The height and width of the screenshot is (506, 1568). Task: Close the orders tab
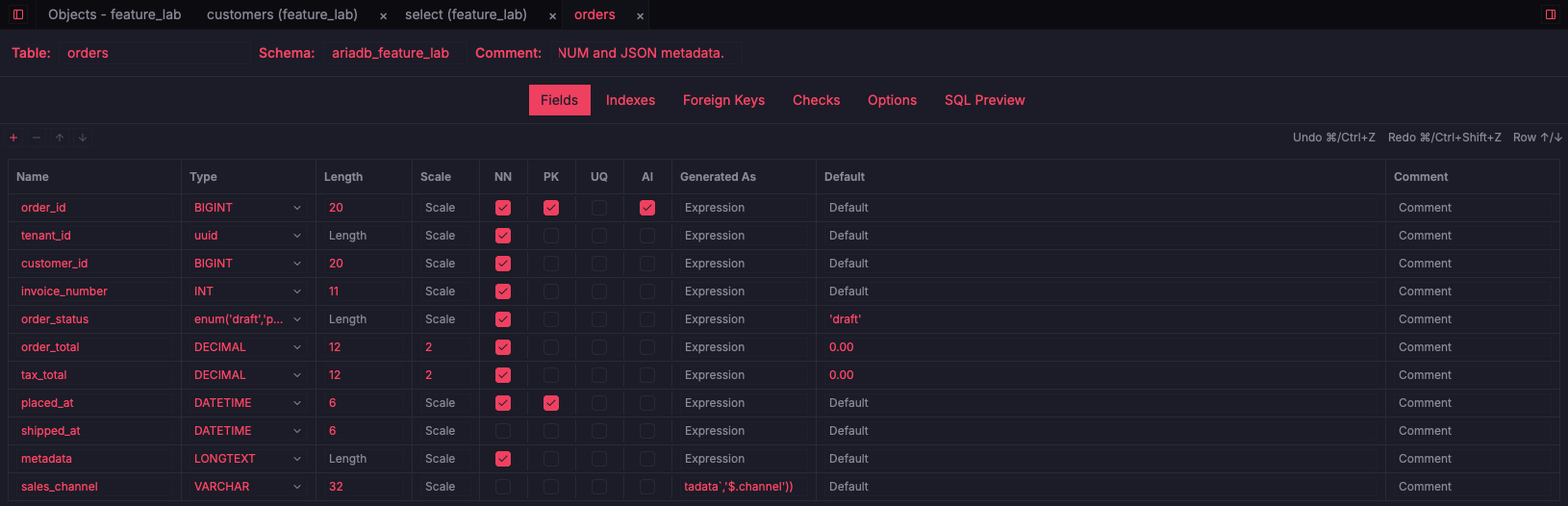pos(640,15)
